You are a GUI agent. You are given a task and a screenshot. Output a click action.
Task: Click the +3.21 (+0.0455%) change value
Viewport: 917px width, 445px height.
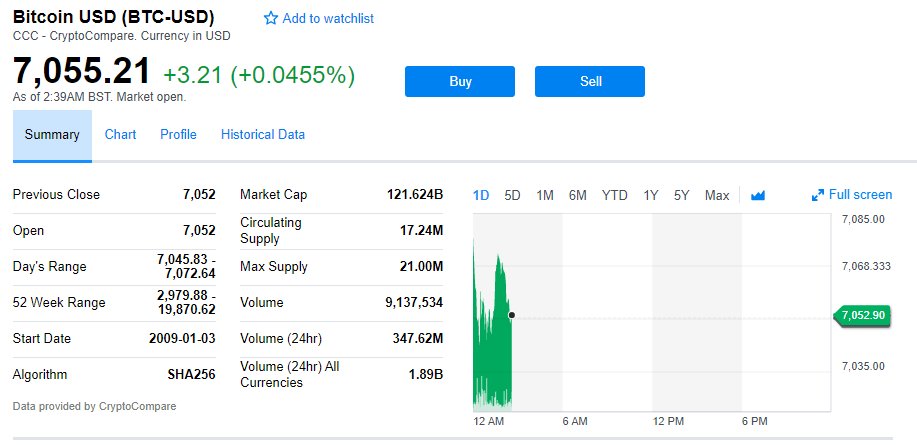coord(259,75)
